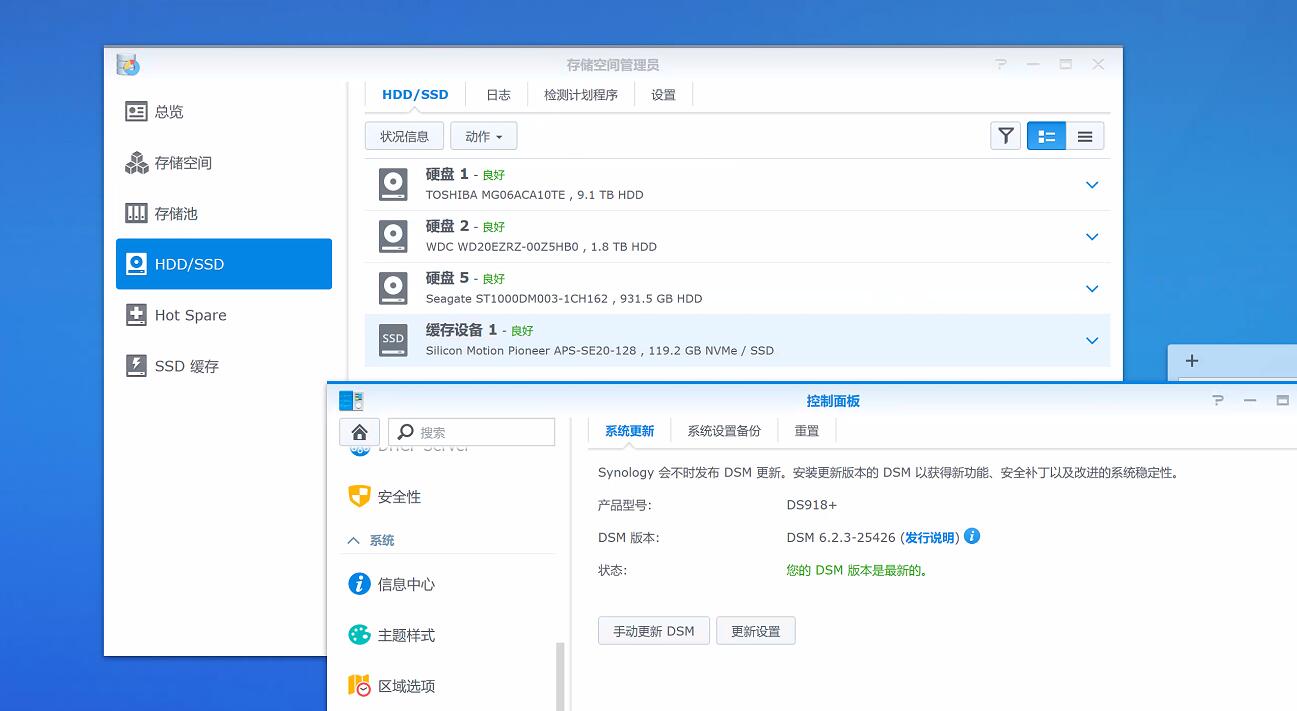Click the 手动更新 DSM button
1297x711 pixels.
(x=654, y=631)
